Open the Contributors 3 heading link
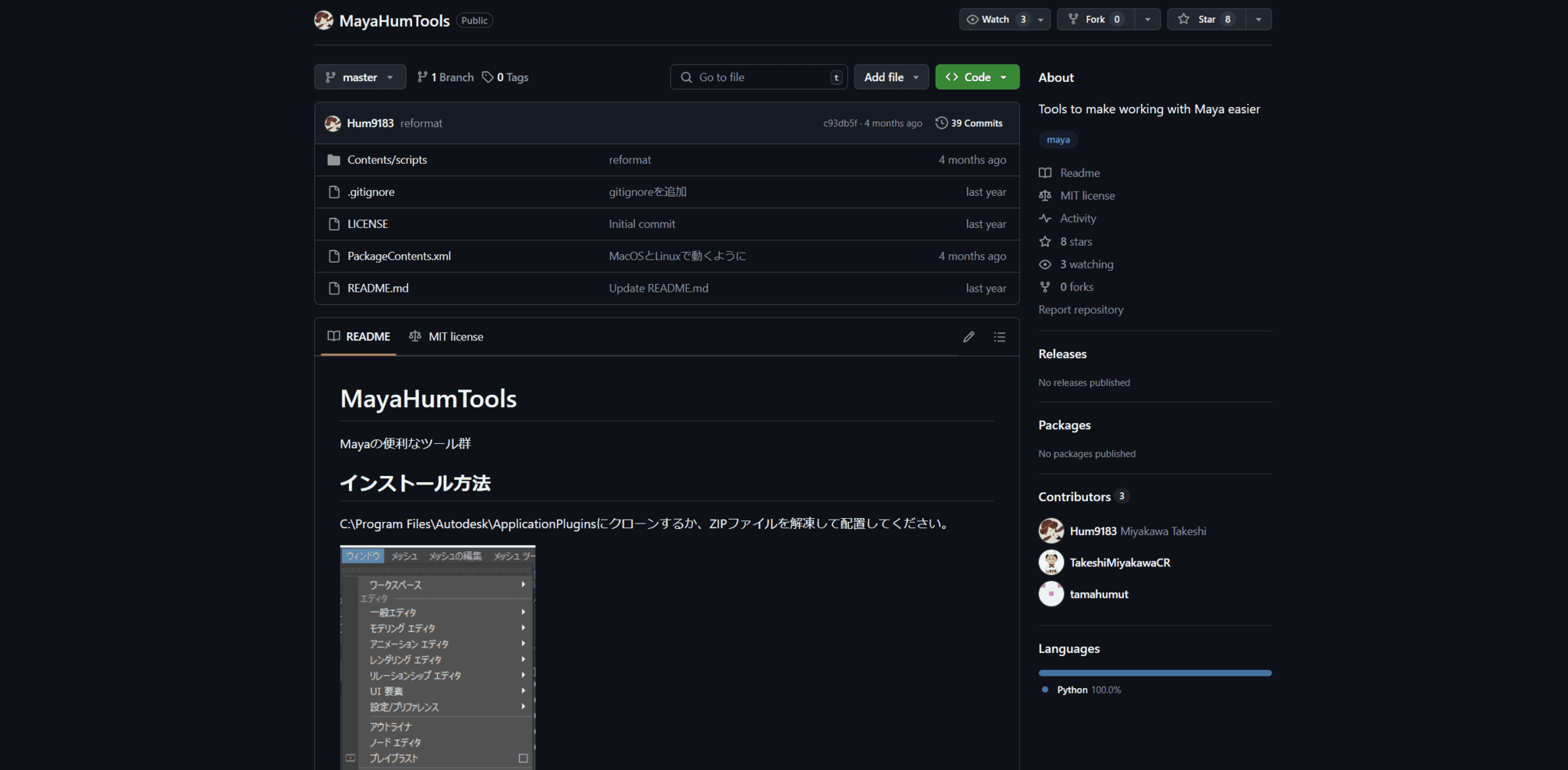Screen dimensions: 1568x770 coord(1083,497)
